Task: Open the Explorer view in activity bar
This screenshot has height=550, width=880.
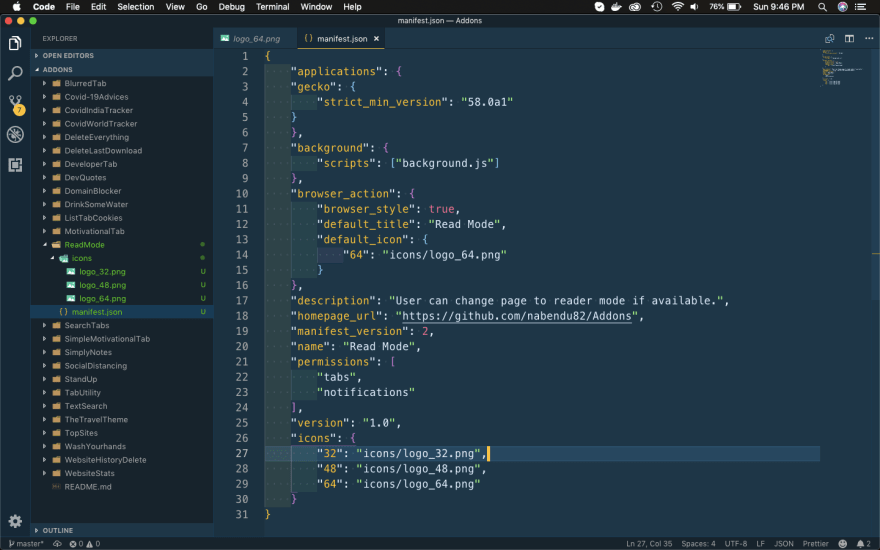Action: point(15,43)
